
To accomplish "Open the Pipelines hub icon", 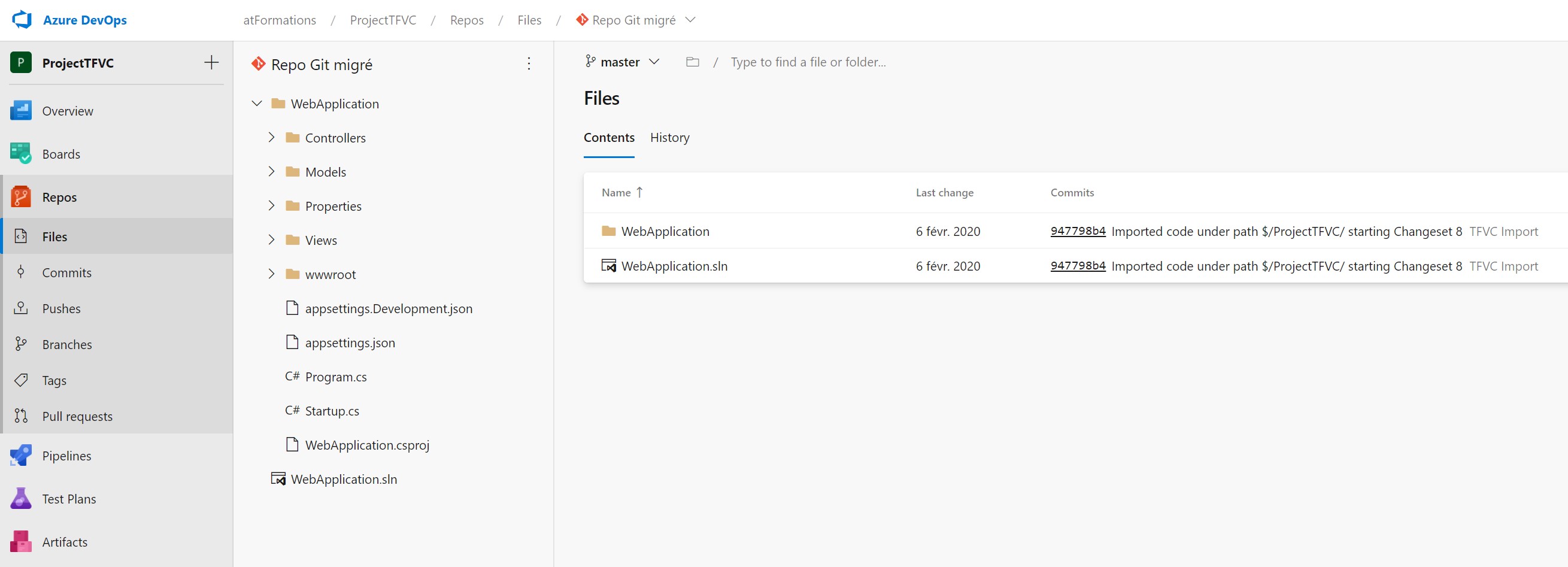I will 21,456.
